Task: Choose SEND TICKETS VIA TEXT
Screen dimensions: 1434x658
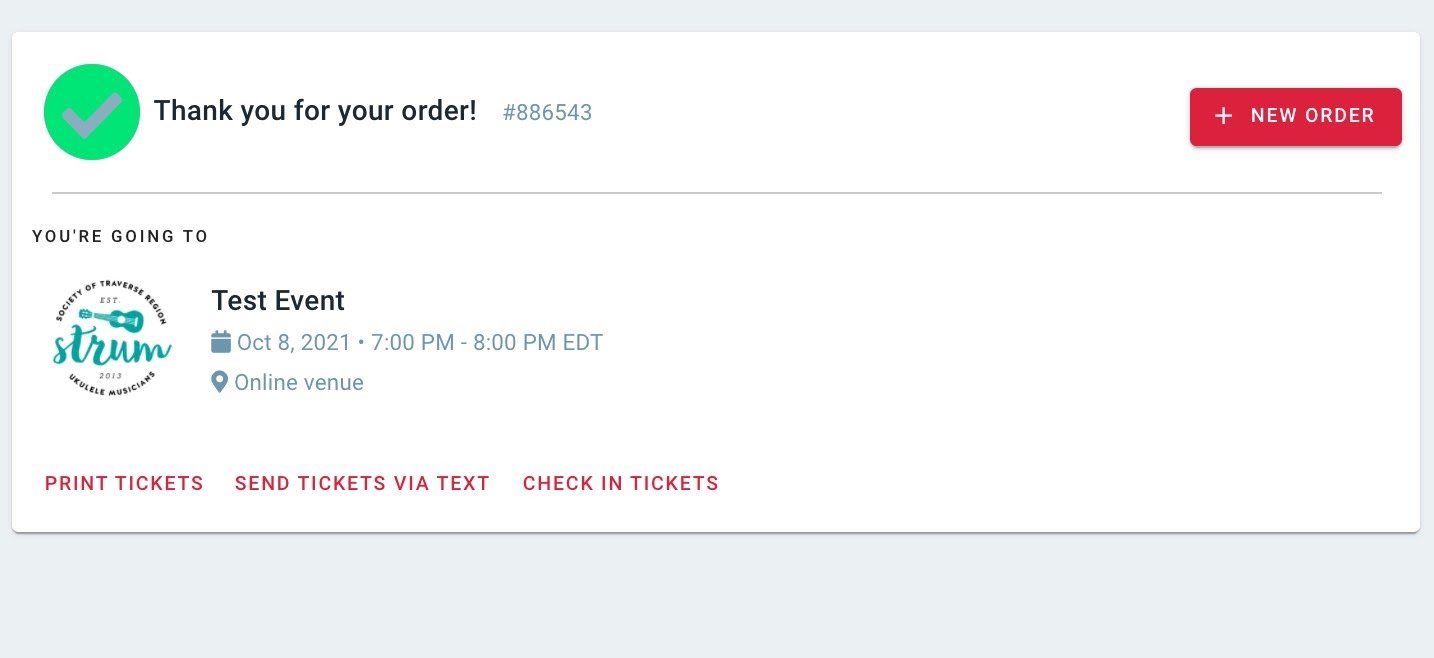Action: click(x=362, y=484)
